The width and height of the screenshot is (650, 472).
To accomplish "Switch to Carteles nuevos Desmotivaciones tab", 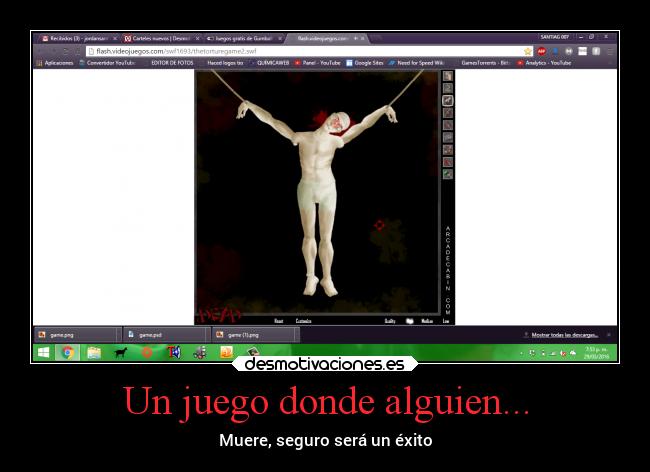I will (160, 38).
